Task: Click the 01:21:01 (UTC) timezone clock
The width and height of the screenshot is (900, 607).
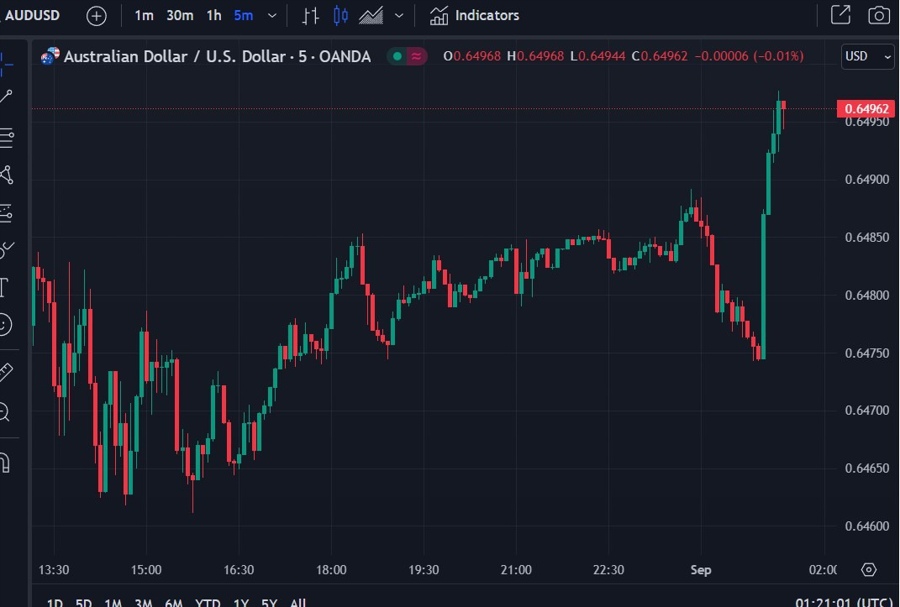Action: [845, 602]
